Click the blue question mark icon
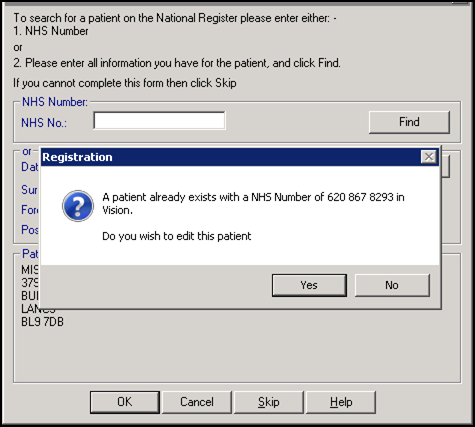The height and width of the screenshot is (427, 475). pos(78,206)
